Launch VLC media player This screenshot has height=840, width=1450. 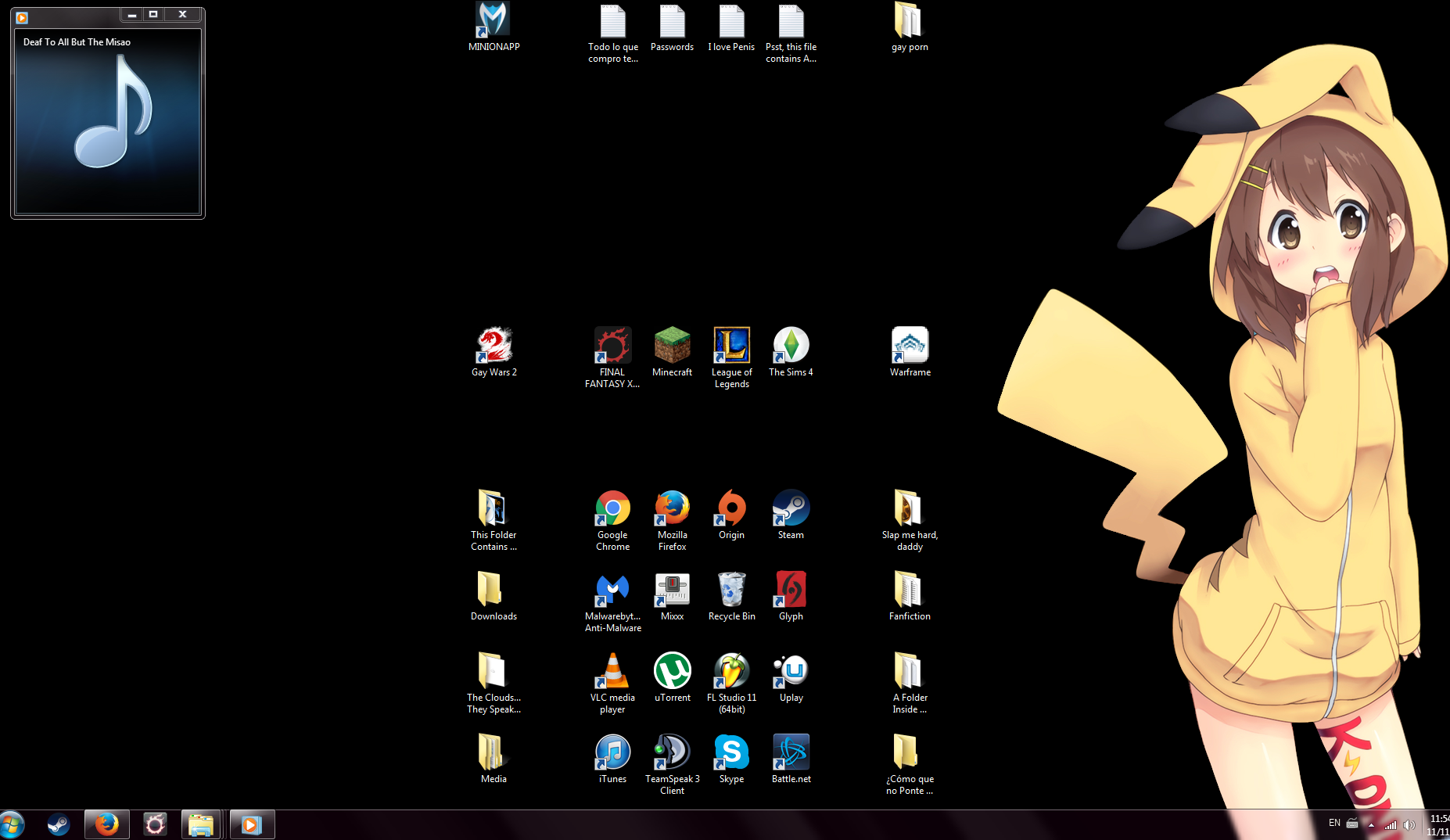tap(612, 683)
